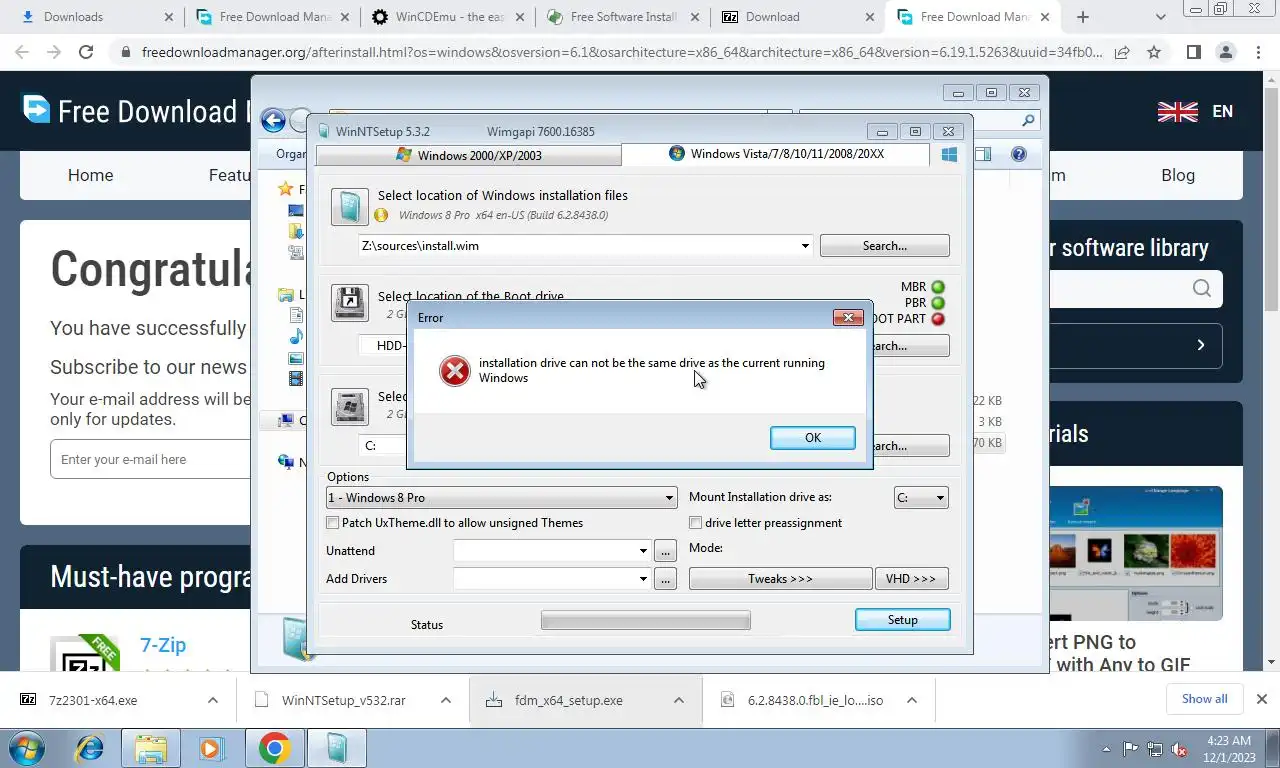Click Search for Windows installation files
This screenshot has height=768, width=1280.
tap(884, 246)
